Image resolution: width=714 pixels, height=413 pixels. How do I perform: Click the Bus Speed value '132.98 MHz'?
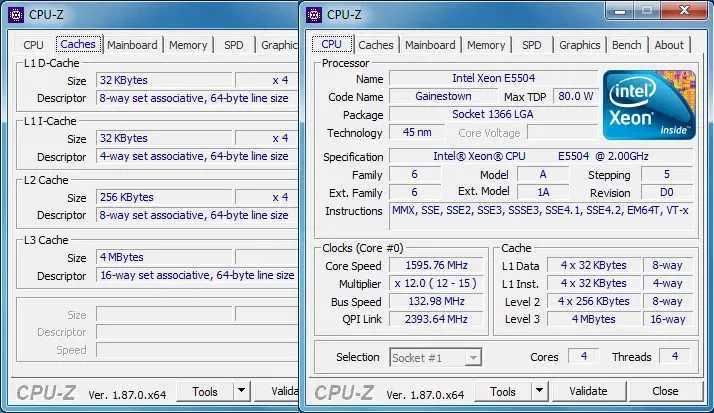[x=436, y=301]
